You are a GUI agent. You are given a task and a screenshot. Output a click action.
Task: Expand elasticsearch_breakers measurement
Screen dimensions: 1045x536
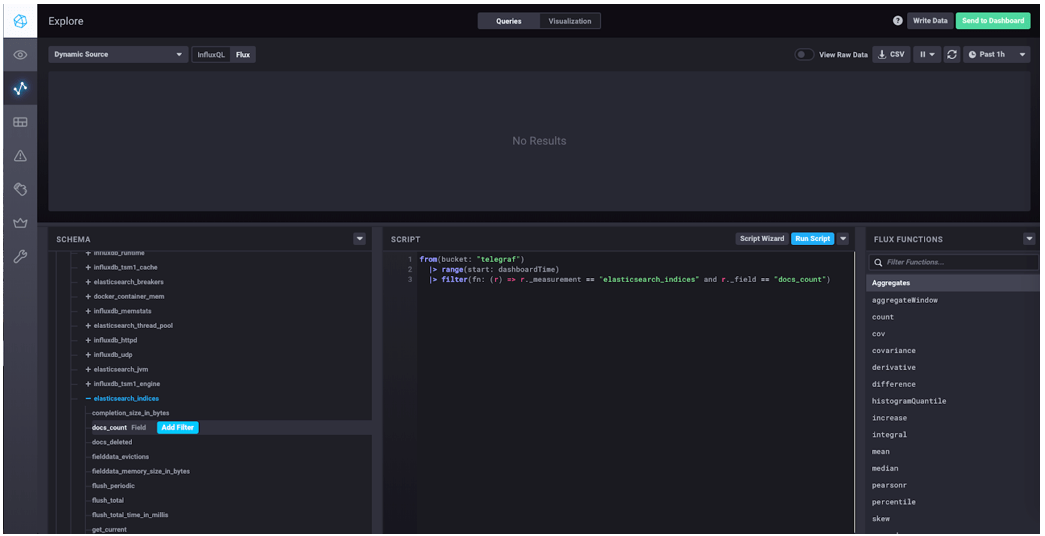click(124, 282)
